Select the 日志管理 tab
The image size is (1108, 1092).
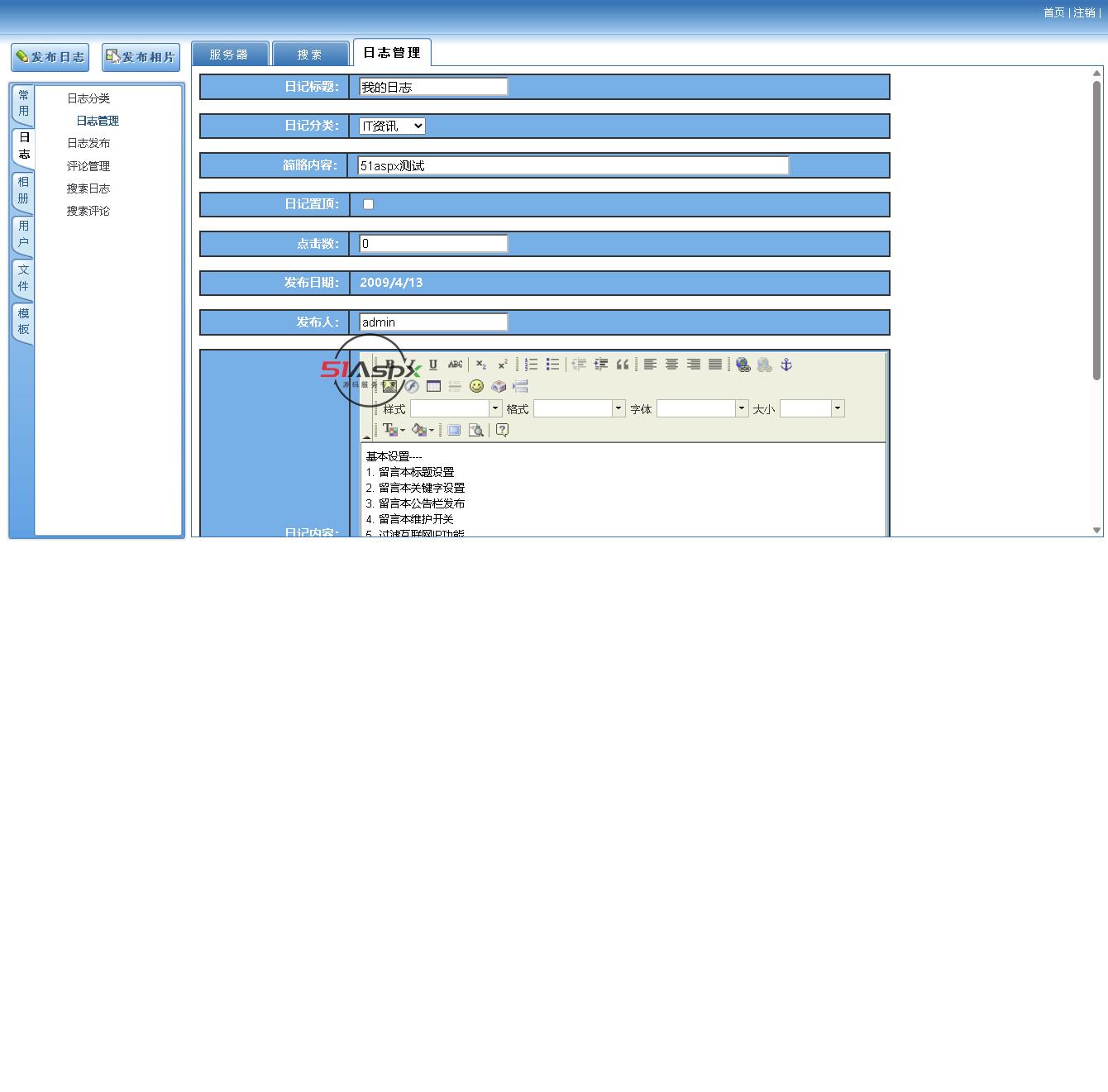click(392, 52)
